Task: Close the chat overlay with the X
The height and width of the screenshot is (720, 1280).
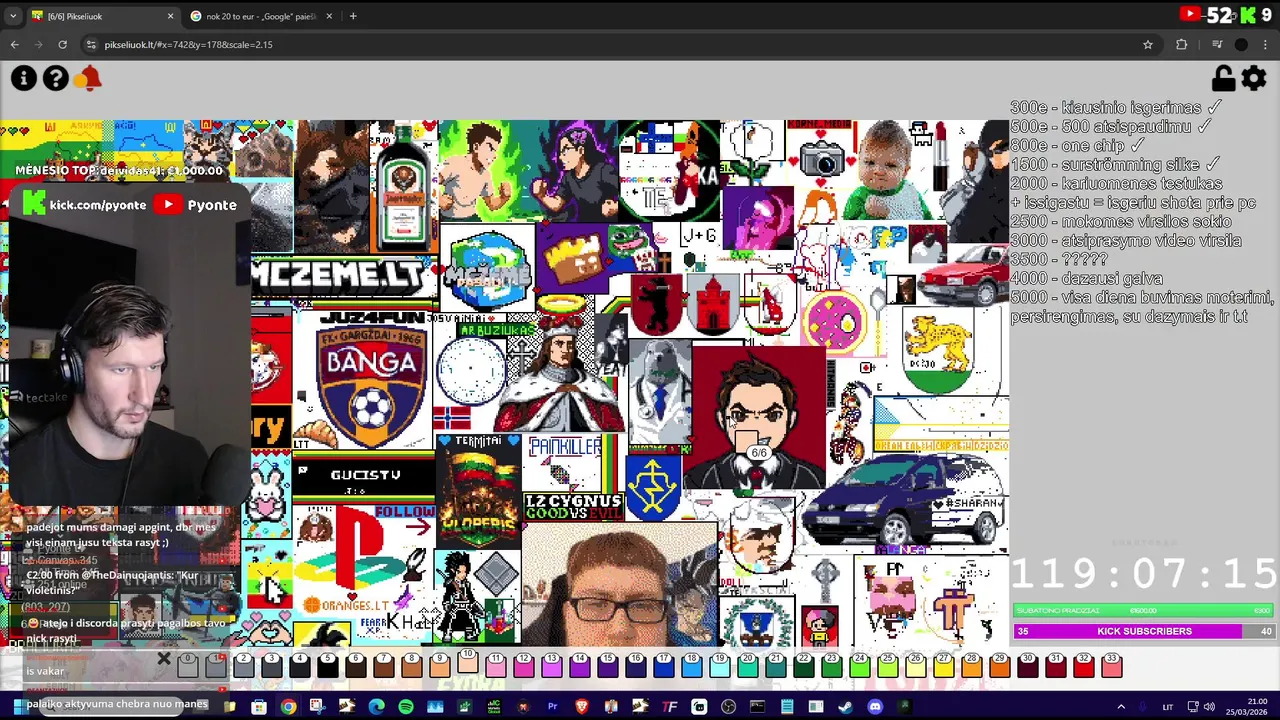Action: tap(164, 660)
